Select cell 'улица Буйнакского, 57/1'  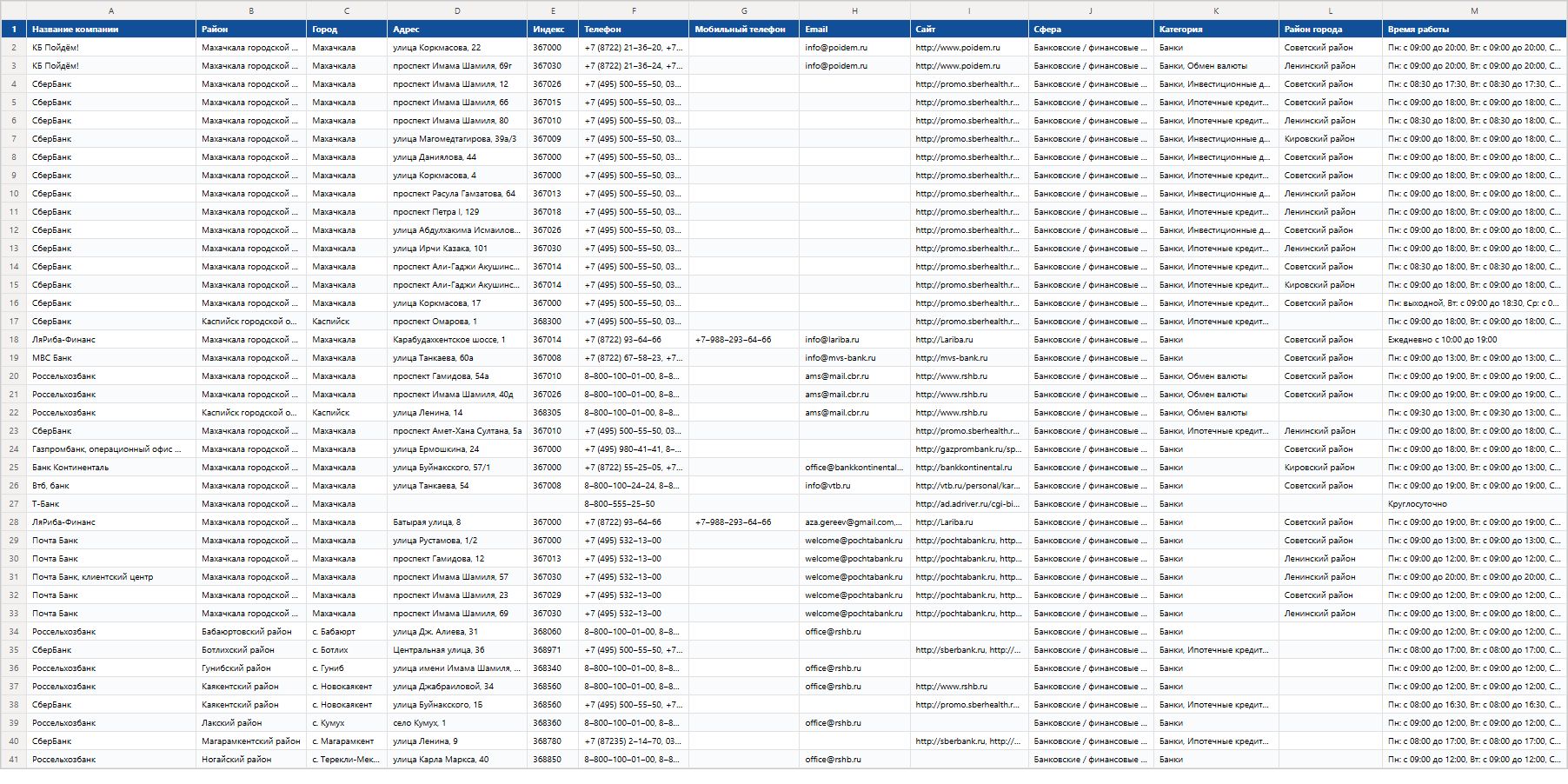click(x=457, y=468)
